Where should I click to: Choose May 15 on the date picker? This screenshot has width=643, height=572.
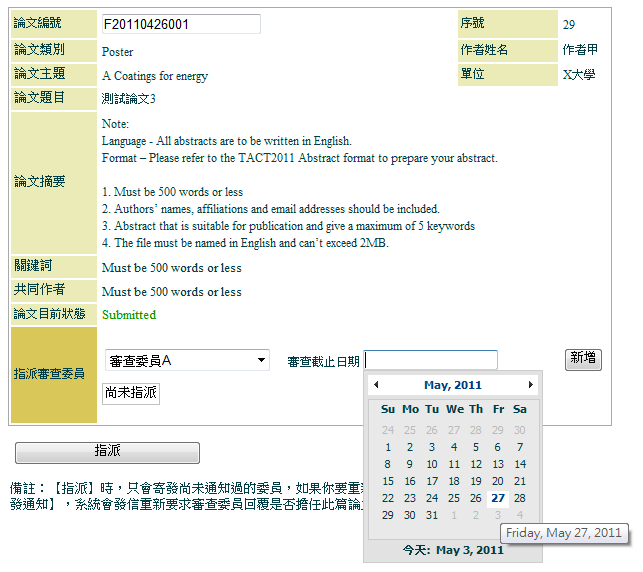click(x=388, y=481)
